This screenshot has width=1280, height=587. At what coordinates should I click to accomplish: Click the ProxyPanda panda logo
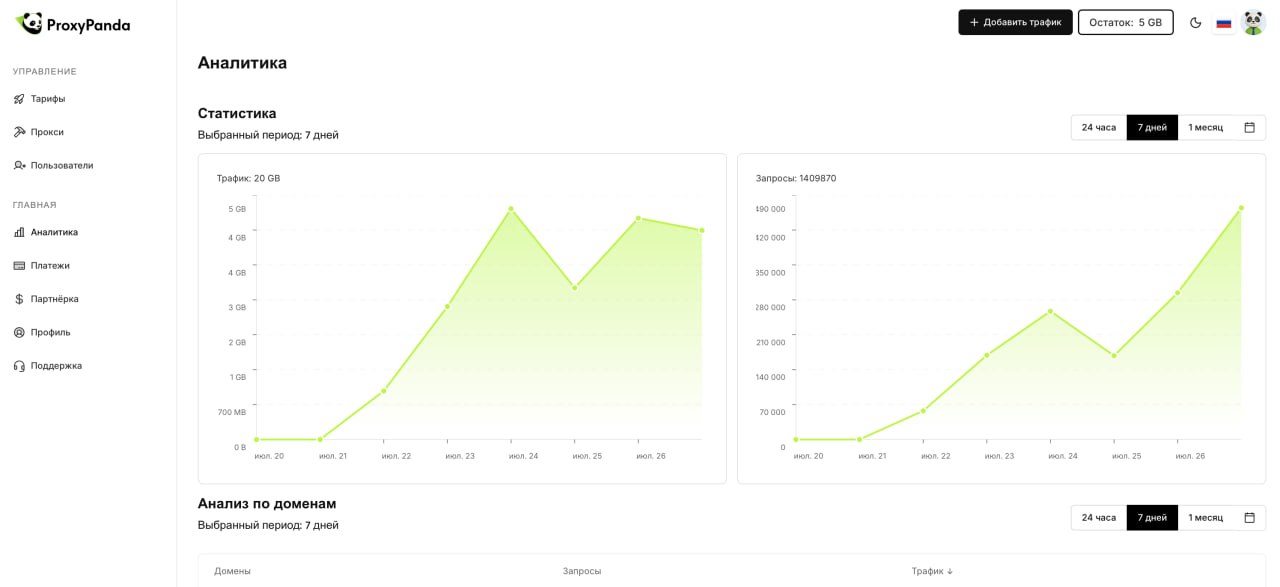coord(29,23)
